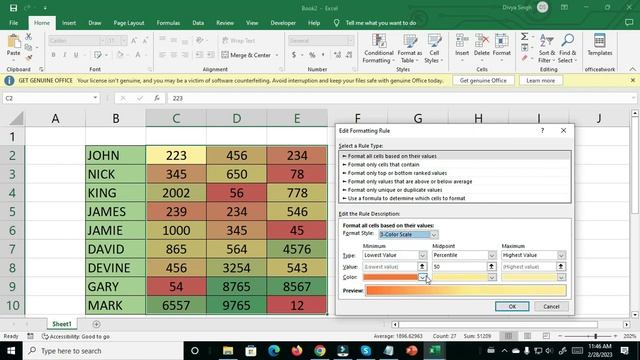This screenshot has width=640, height=360.
Task: Apply accounting dollar number format
Action: (x=294, y=55)
